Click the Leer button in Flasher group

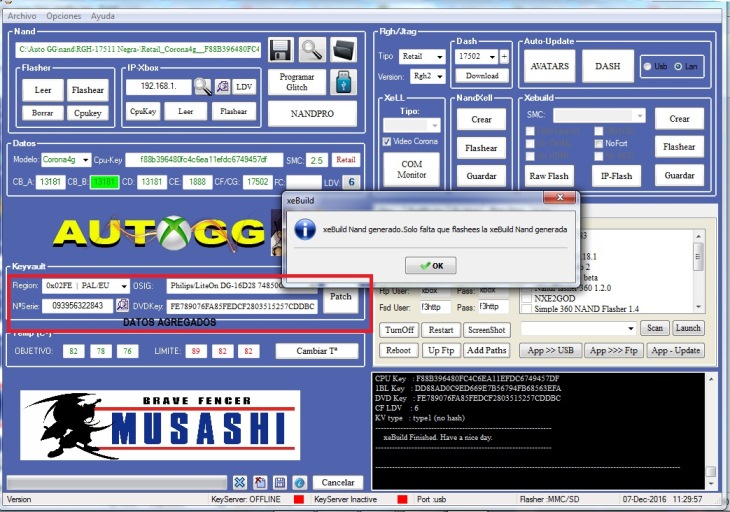43,90
